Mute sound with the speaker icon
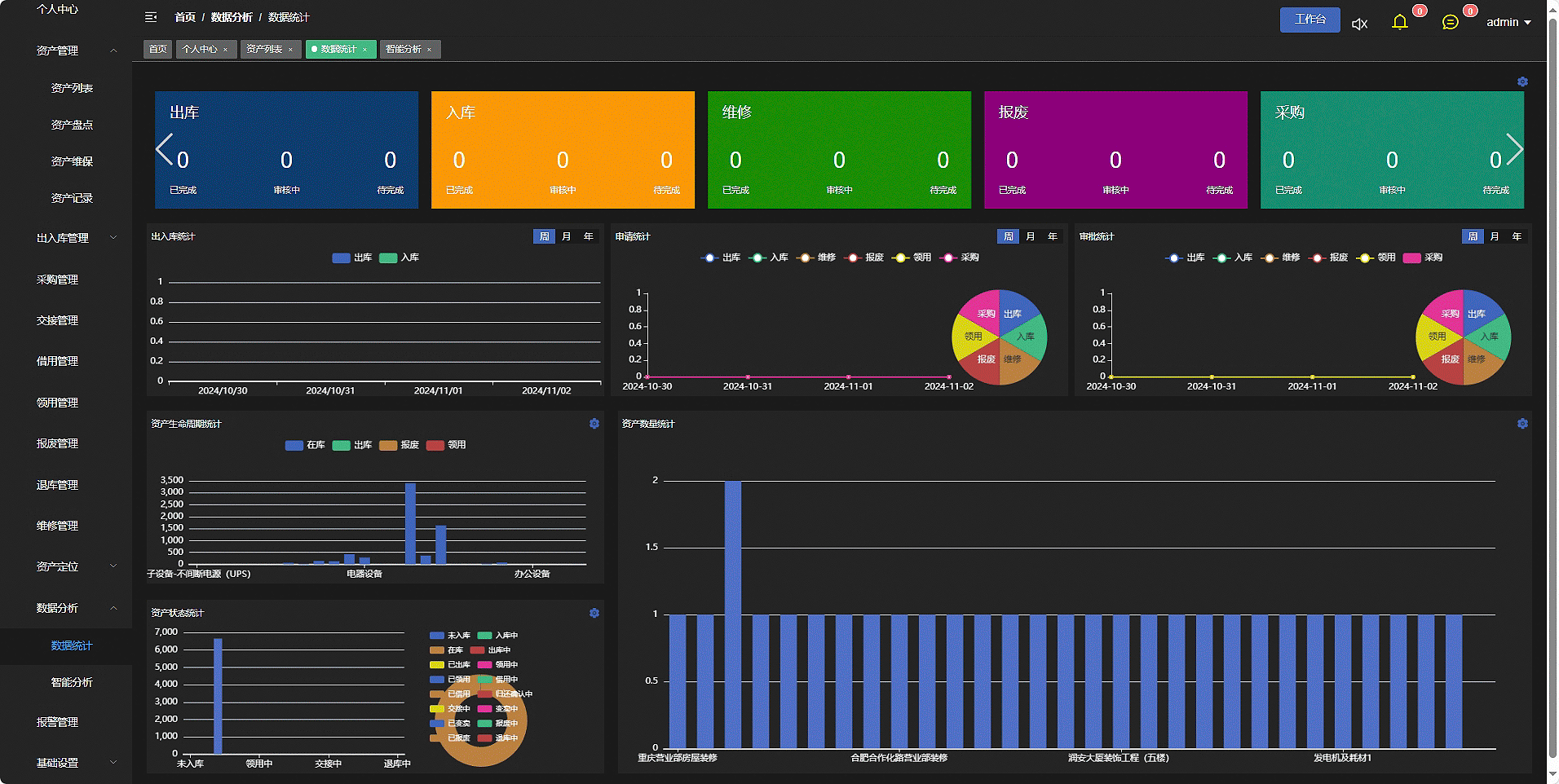Screen dimensions: 1559x784 point(1359,24)
